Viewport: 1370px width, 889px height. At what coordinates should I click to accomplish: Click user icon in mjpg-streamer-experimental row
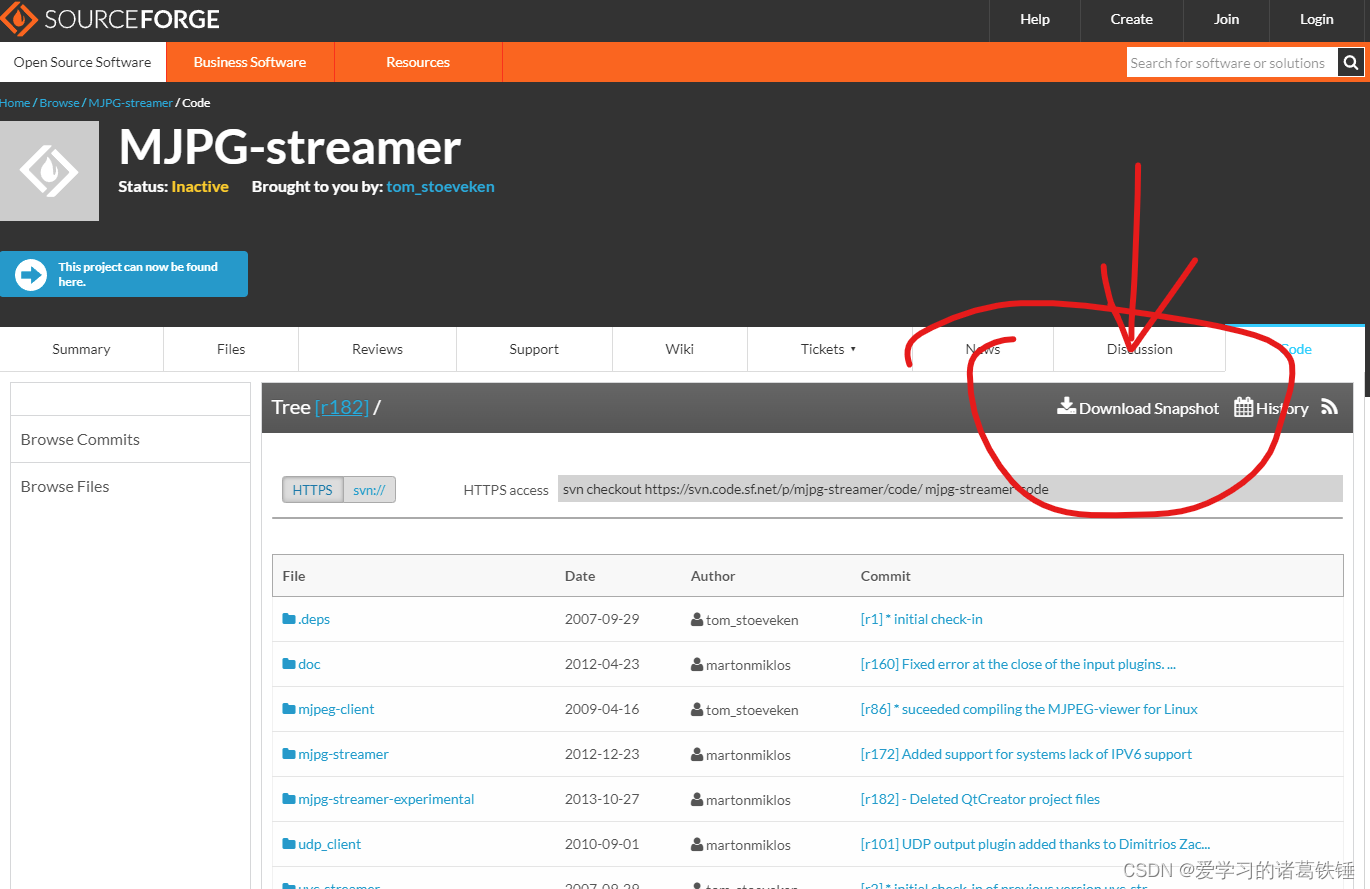coord(697,799)
